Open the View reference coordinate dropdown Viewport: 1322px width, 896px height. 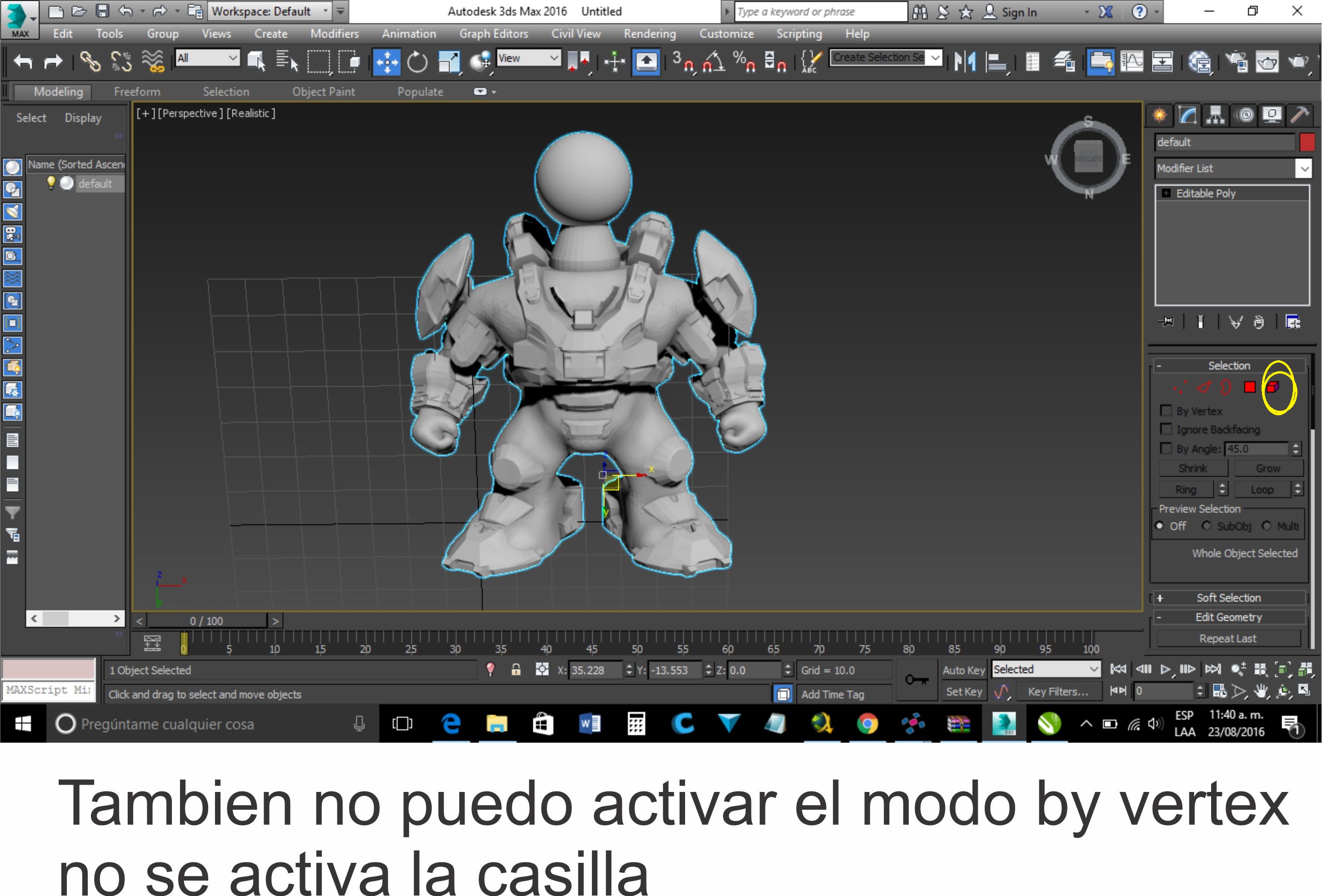tap(528, 58)
